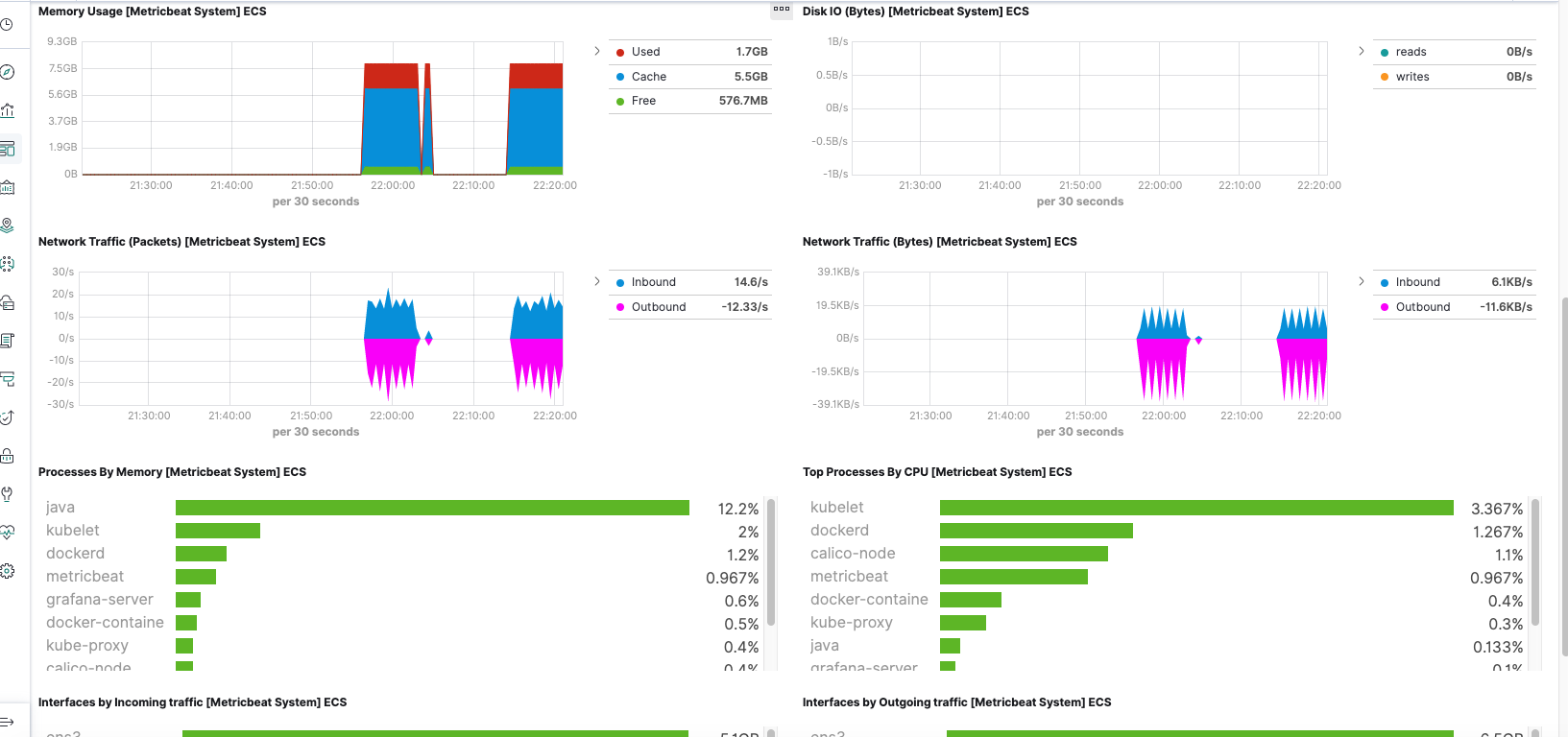Toggle legend of Memory Usage chart
The height and width of the screenshot is (737, 1568).
tap(596, 51)
